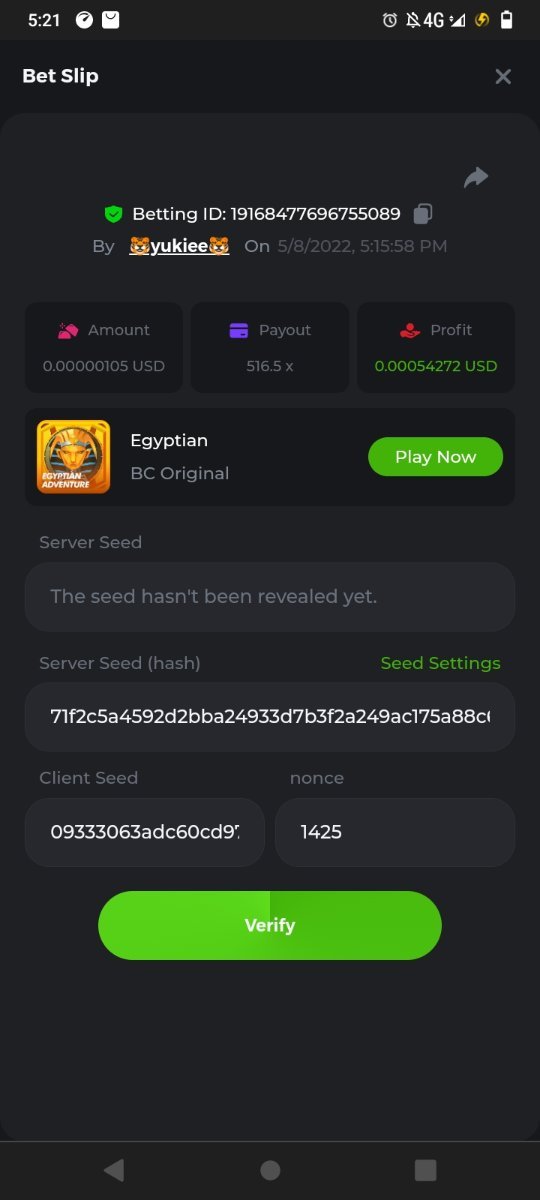This screenshot has height=1200, width=540.
Task: Tap Android recent apps square
Action: point(426,1170)
